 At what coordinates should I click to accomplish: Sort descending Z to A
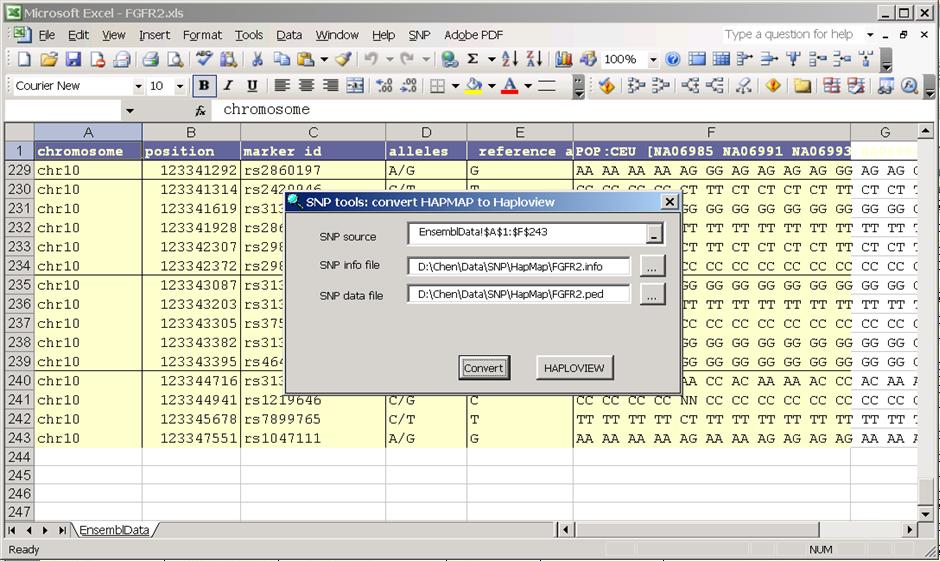534,59
